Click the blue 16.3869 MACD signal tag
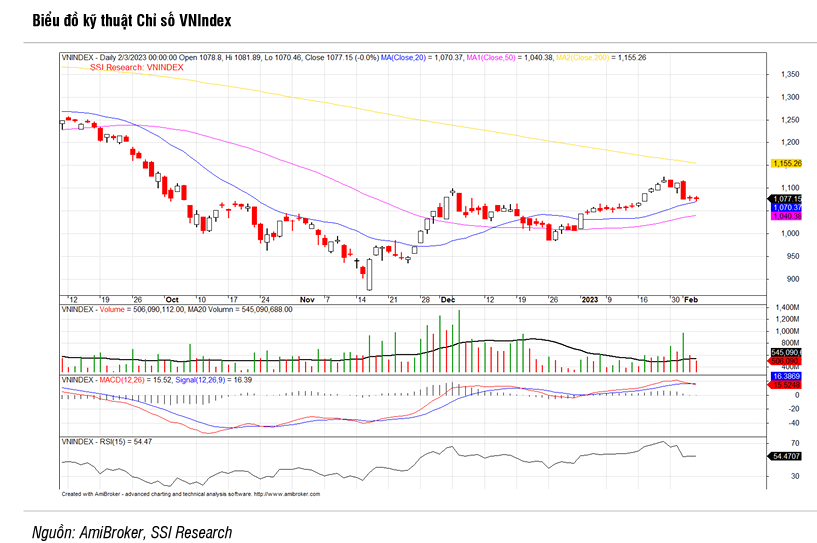817x543 pixels. [786, 376]
